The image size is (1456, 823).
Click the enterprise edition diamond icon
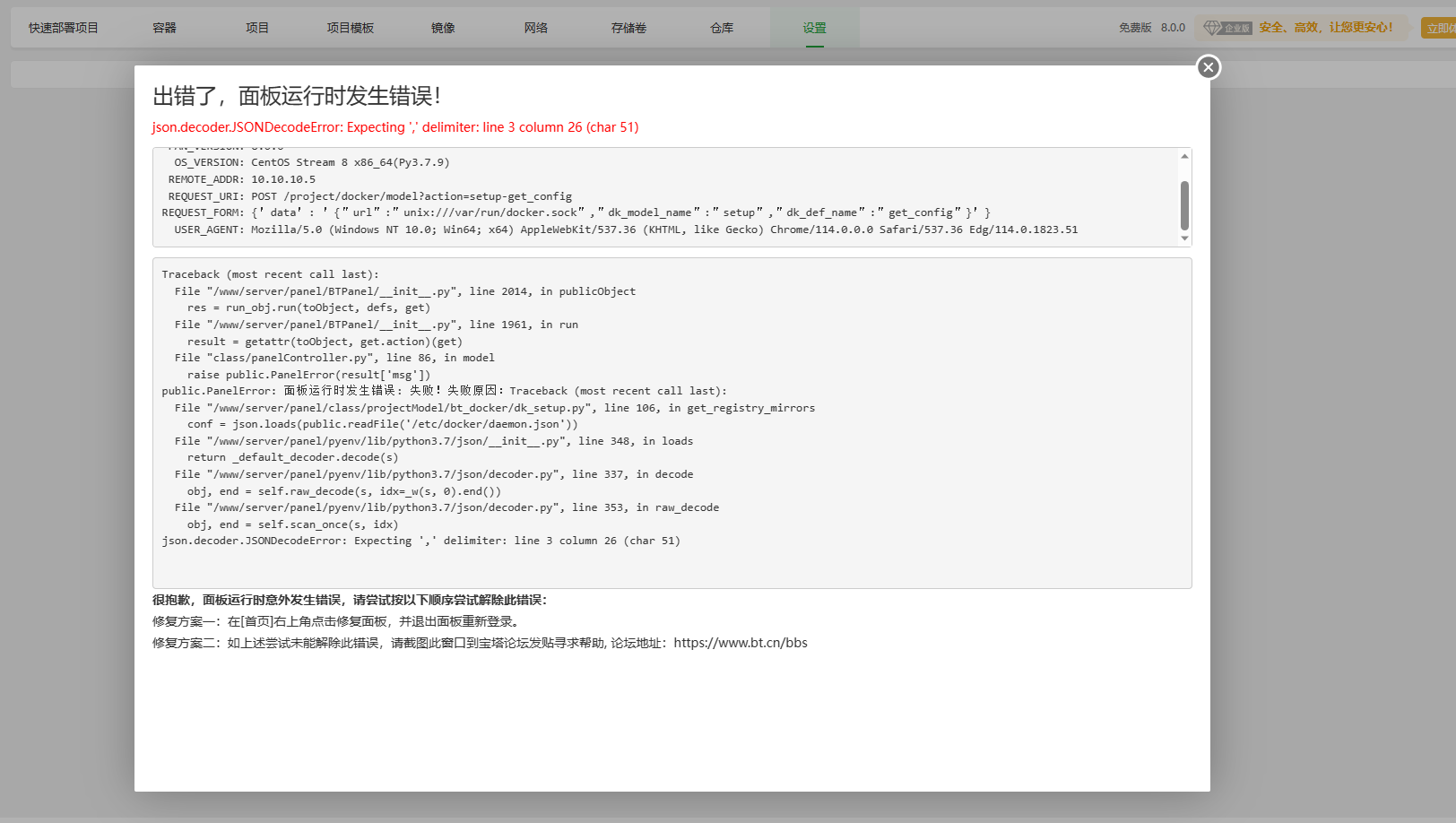tap(1212, 28)
